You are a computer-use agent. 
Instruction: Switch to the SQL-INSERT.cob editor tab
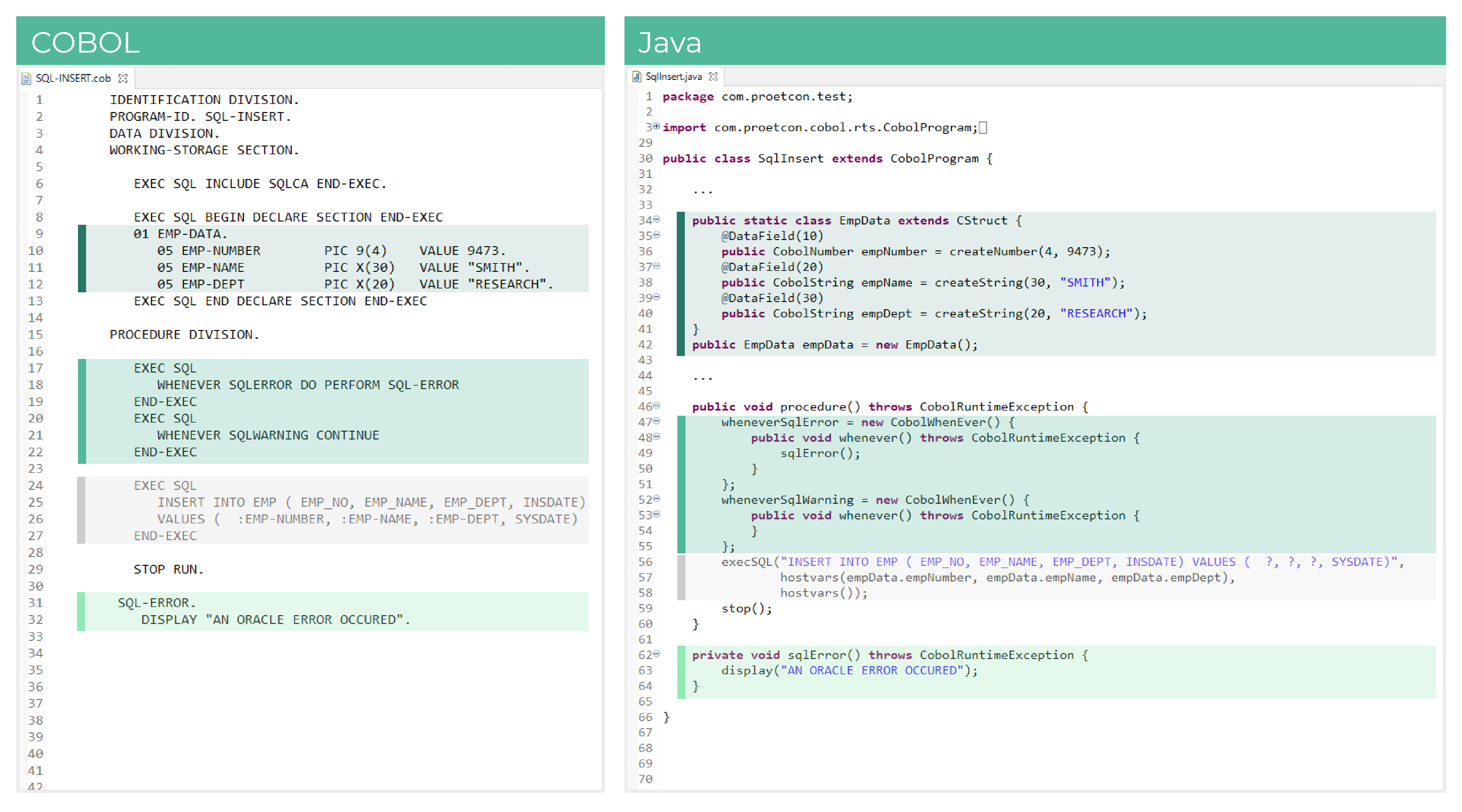73,78
